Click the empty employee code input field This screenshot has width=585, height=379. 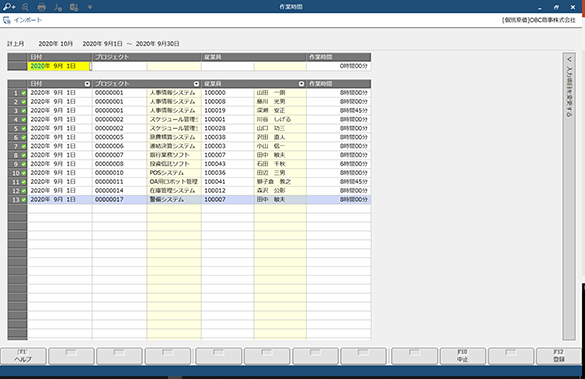(x=228, y=66)
